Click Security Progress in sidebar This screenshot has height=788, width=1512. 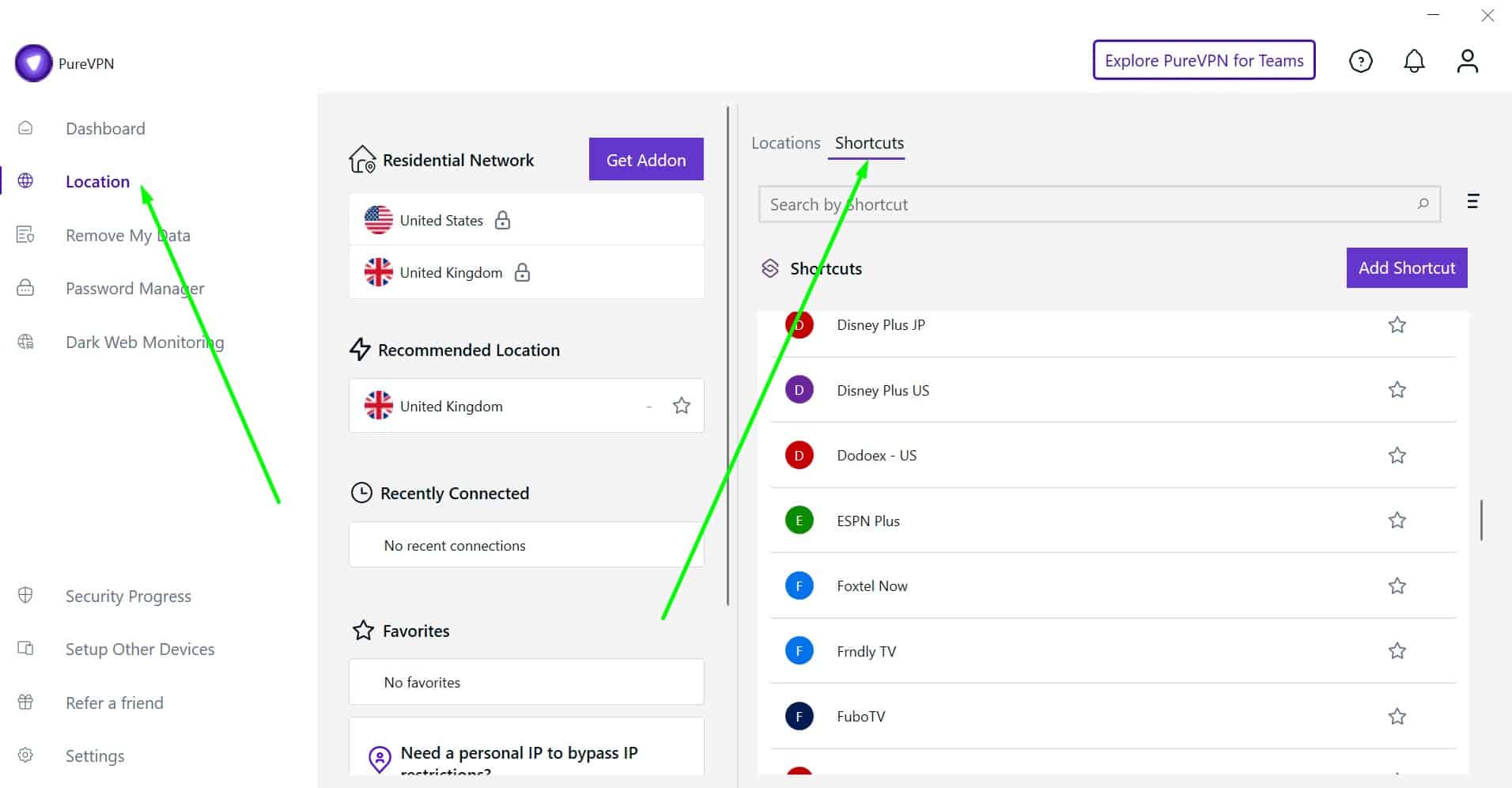tap(128, 596)
